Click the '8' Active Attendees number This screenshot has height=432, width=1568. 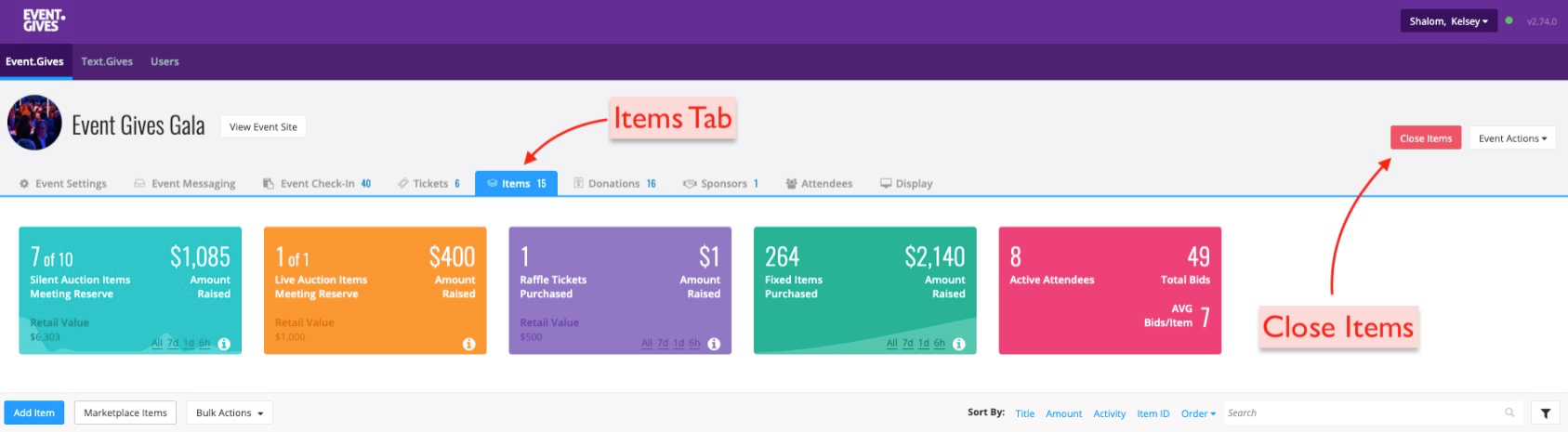click(1016, 256)
